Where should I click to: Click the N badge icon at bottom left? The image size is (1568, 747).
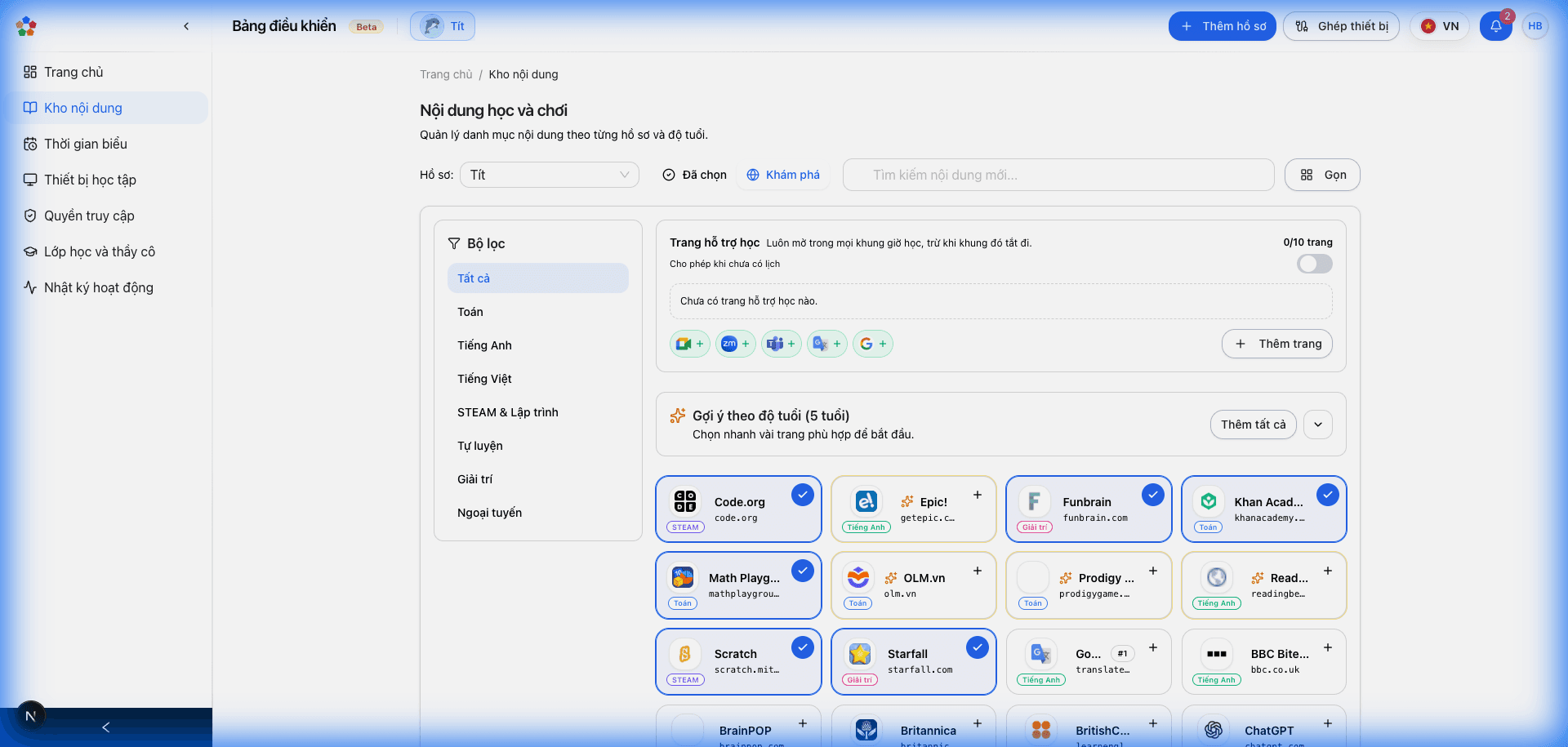30,716
